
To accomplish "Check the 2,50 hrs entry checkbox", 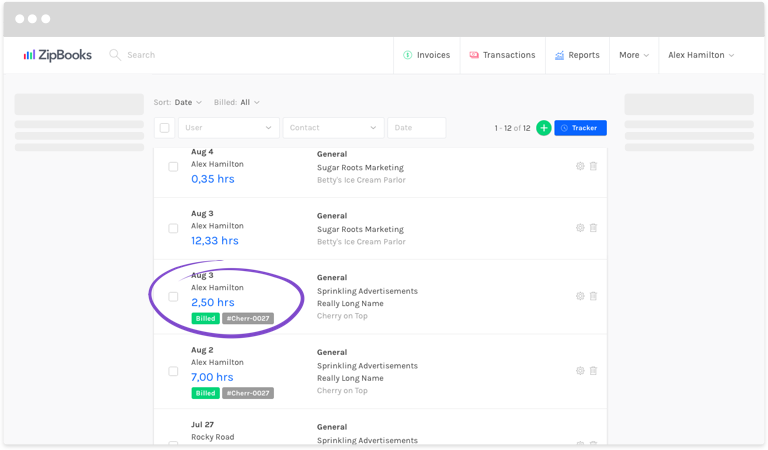I will tap(173, 296).
